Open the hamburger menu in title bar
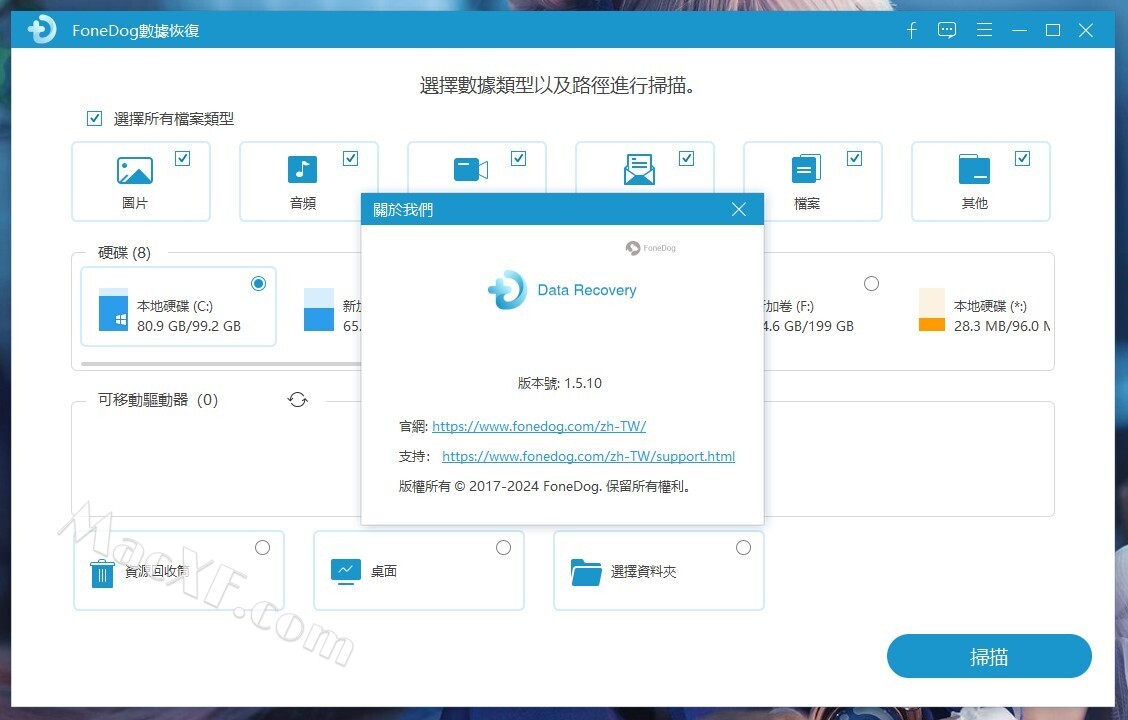The width and height of the screenshot is (1128, 720). [x=984, y=29]
